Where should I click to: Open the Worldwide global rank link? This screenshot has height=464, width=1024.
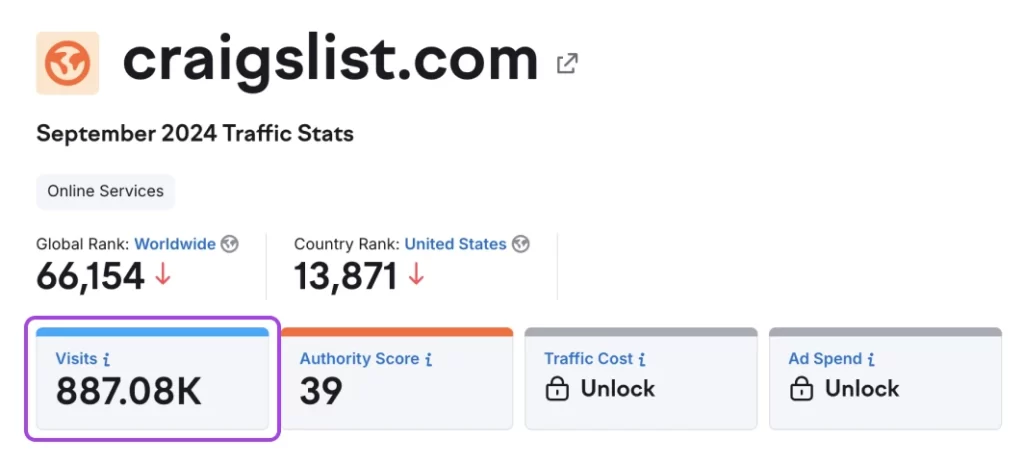point(175,244)
